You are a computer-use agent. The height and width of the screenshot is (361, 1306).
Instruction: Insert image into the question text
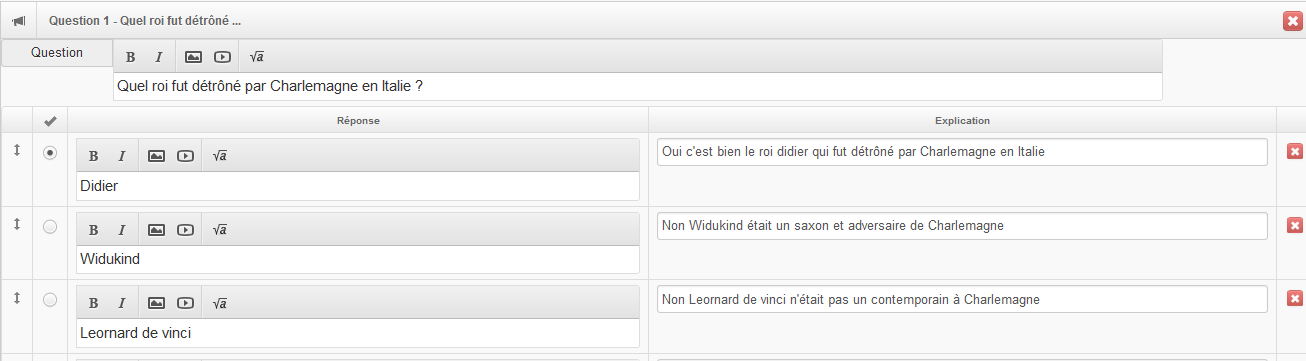[x=193, y=57]
